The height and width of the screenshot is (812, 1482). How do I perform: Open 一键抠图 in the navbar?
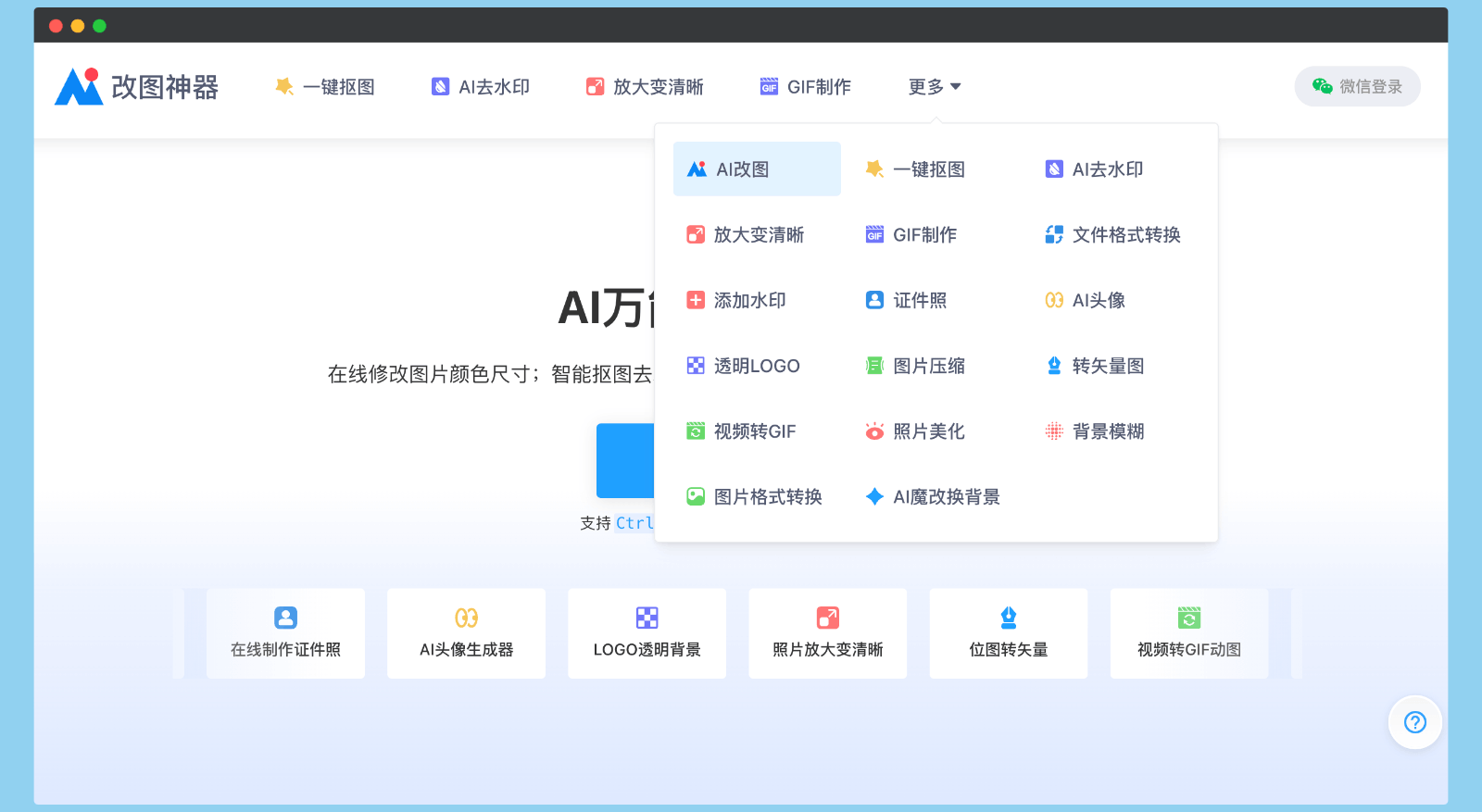coord(325,86)
